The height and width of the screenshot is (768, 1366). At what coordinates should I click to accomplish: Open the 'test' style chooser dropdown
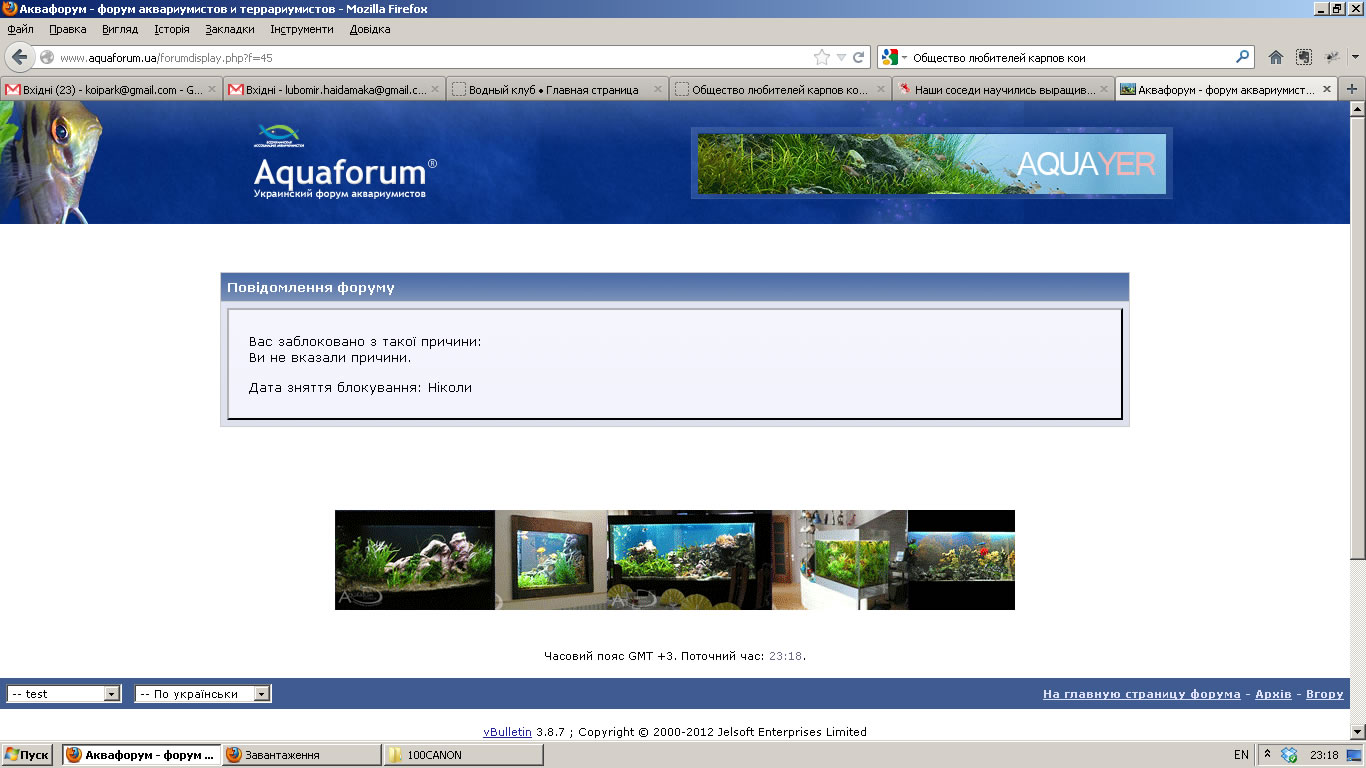pyautogui.click(x=112, y=694)
